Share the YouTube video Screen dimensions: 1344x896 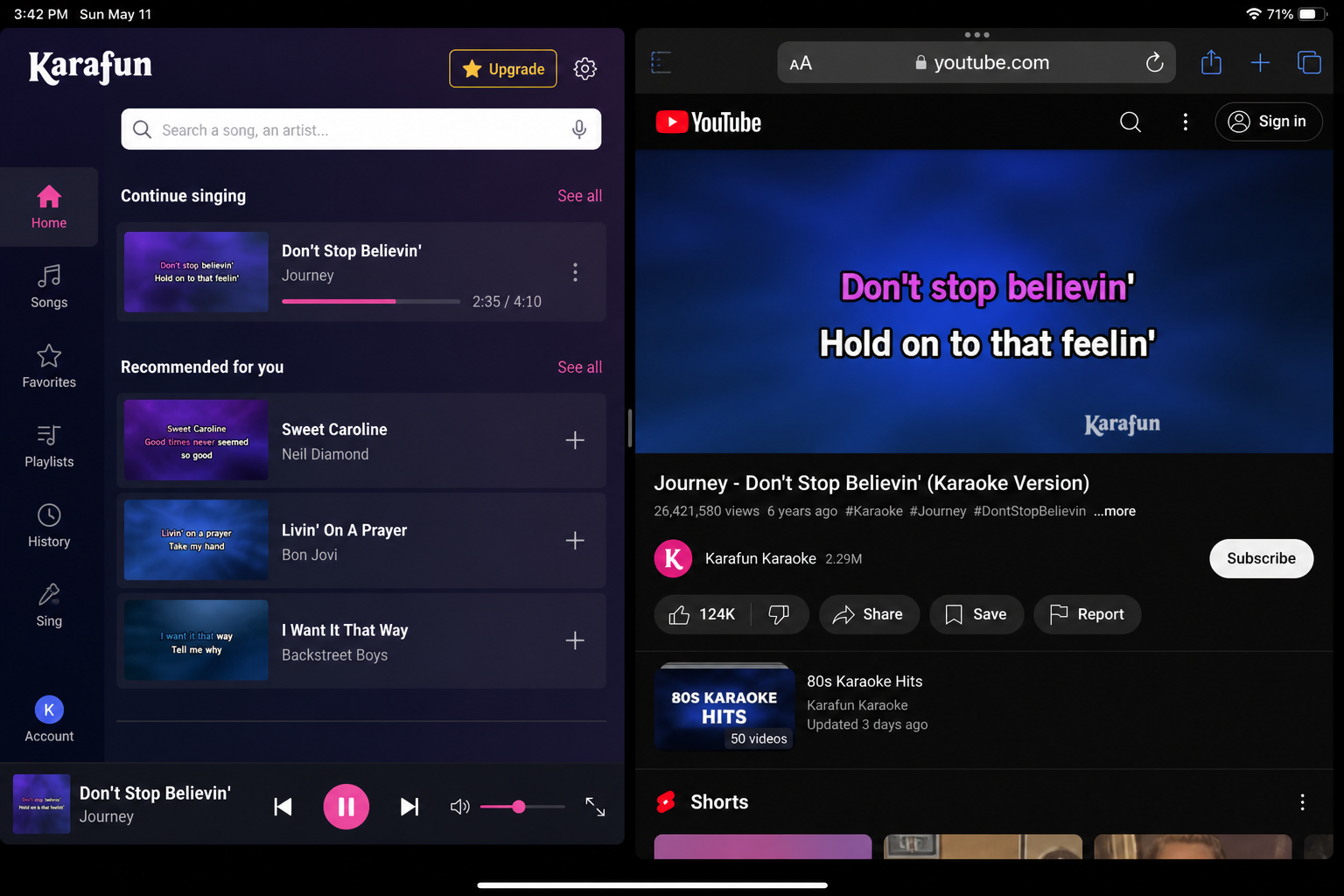pyautogui.click(x=868, y=614)
